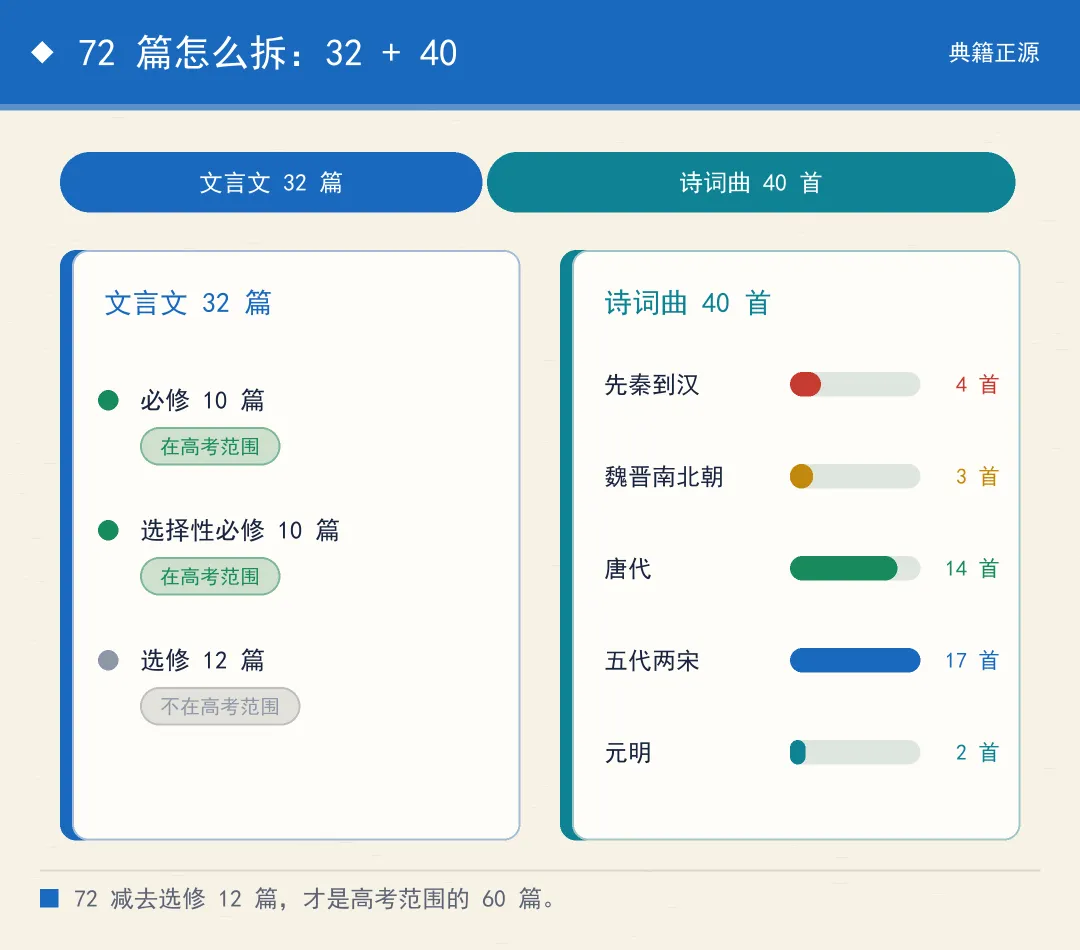Viewport: 1080px width, 950px height.
Task: Click the green 唐代 progress bar
Action: click(x=855, y=568)
